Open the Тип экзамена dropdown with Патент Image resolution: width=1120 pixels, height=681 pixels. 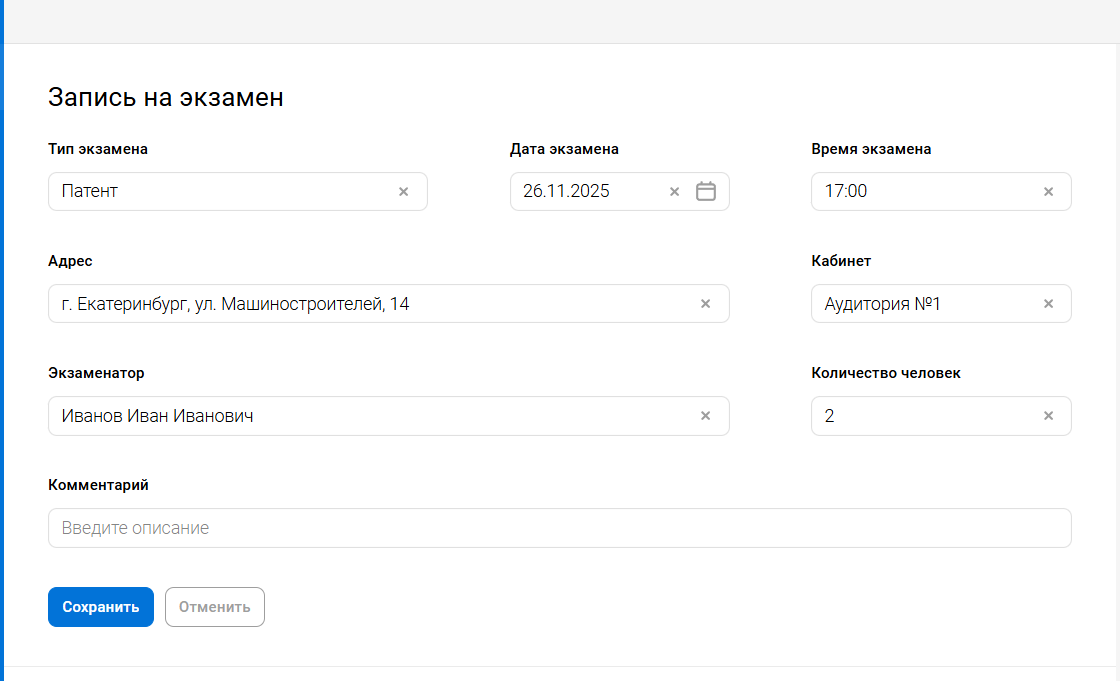click(x=220, y=192)
